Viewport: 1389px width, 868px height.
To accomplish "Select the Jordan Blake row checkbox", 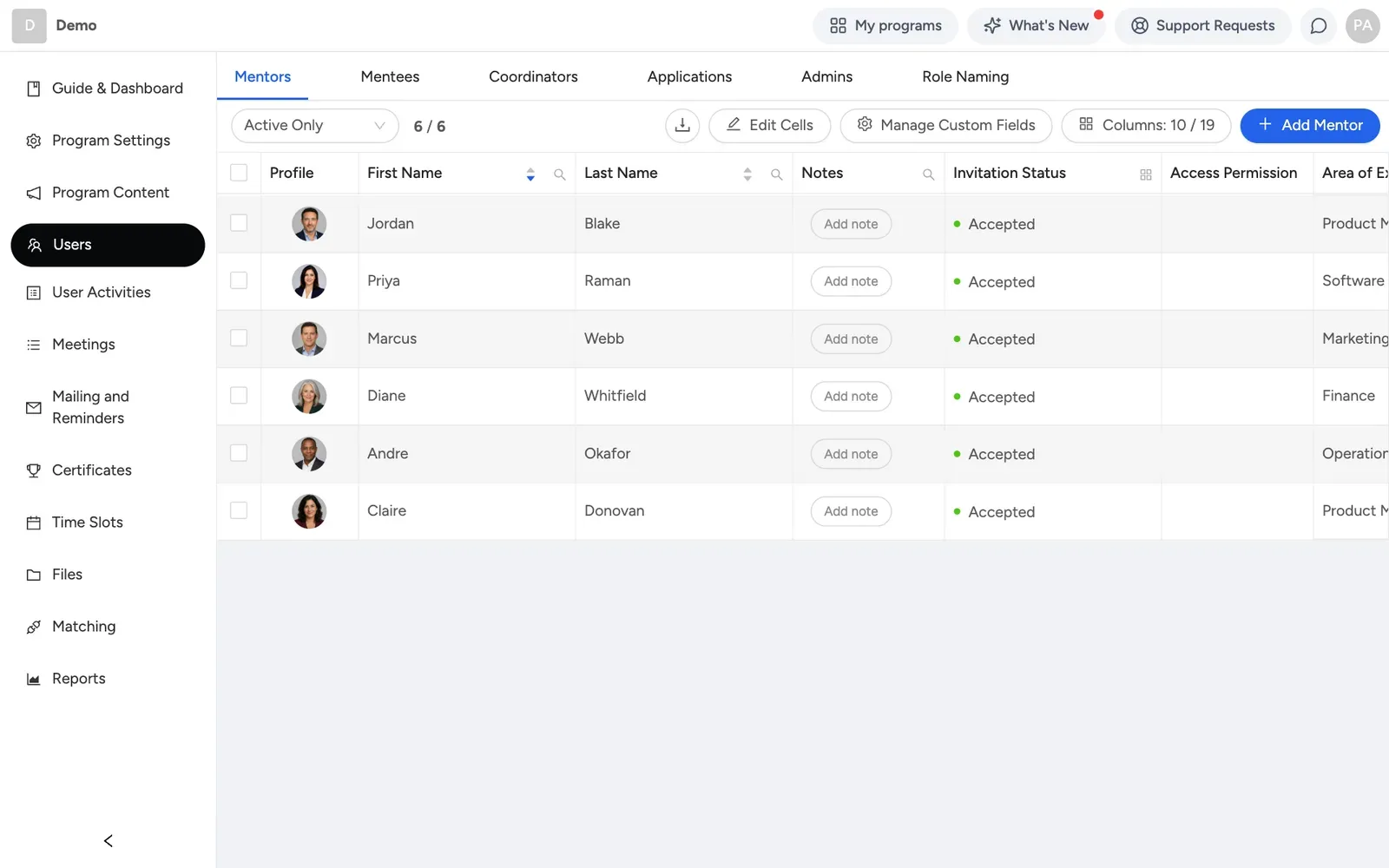I will click(239, 223).
